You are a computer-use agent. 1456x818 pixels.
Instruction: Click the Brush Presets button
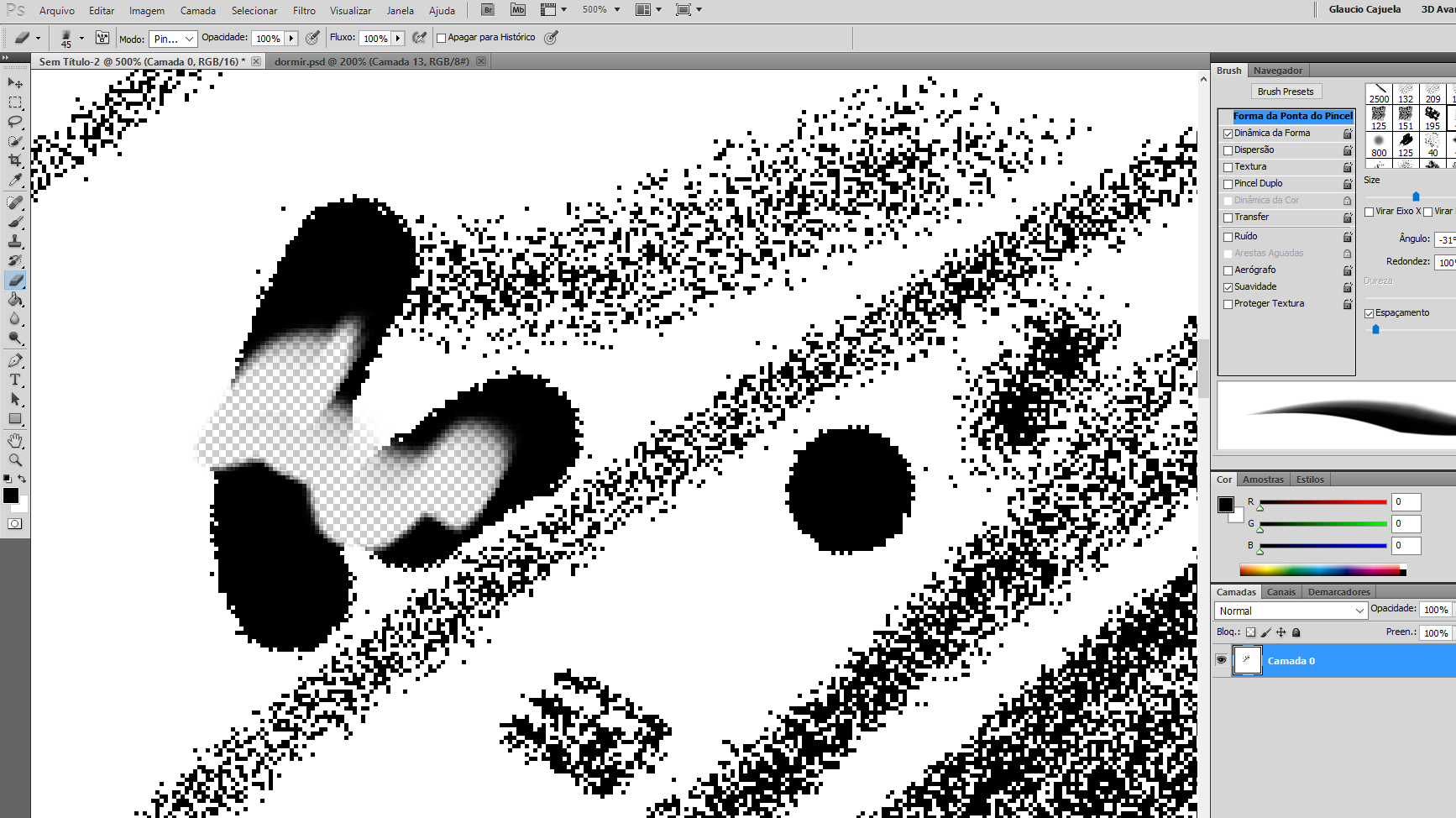pos(1286,91)
